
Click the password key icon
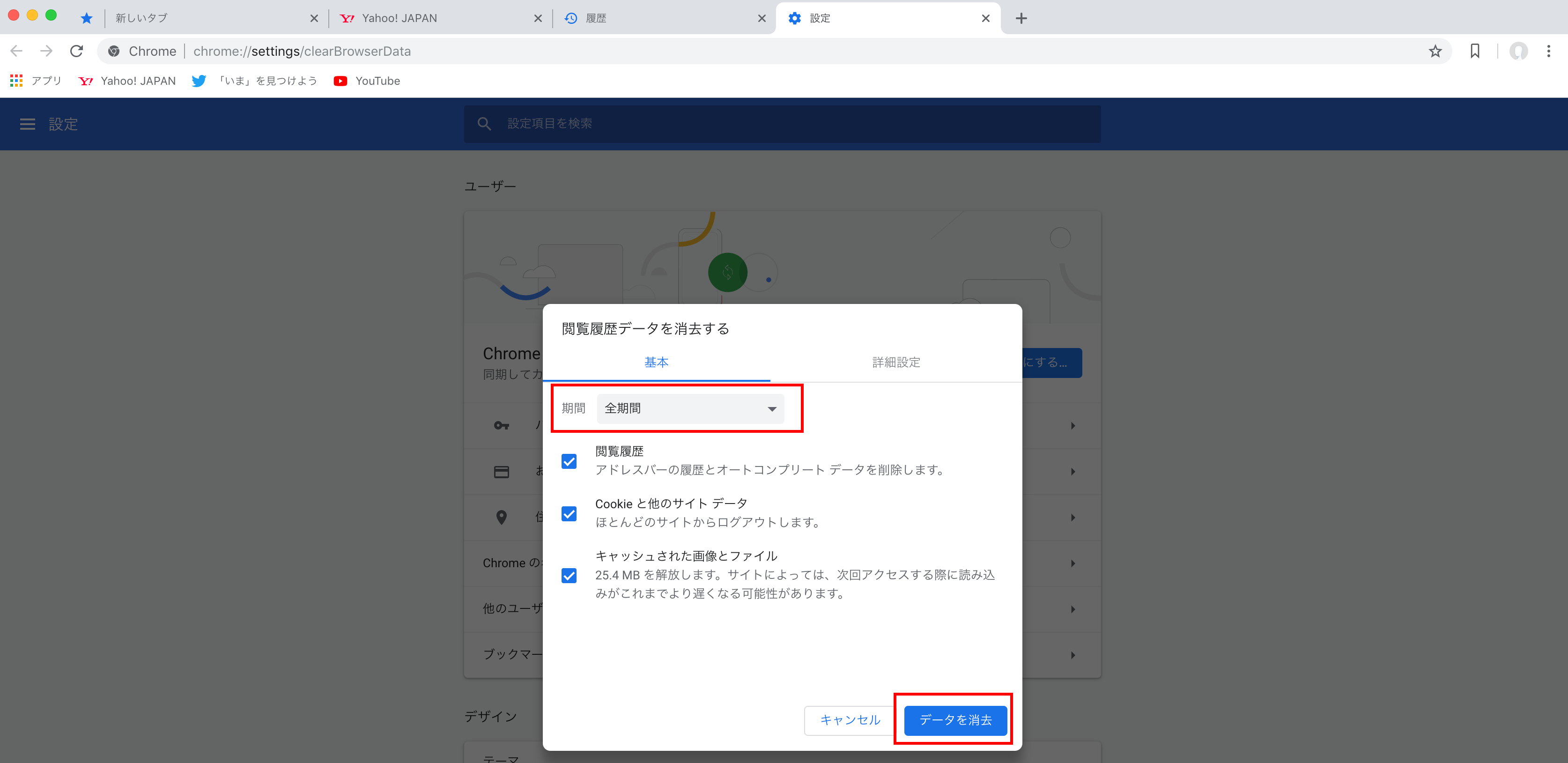[x=502, y=426]
